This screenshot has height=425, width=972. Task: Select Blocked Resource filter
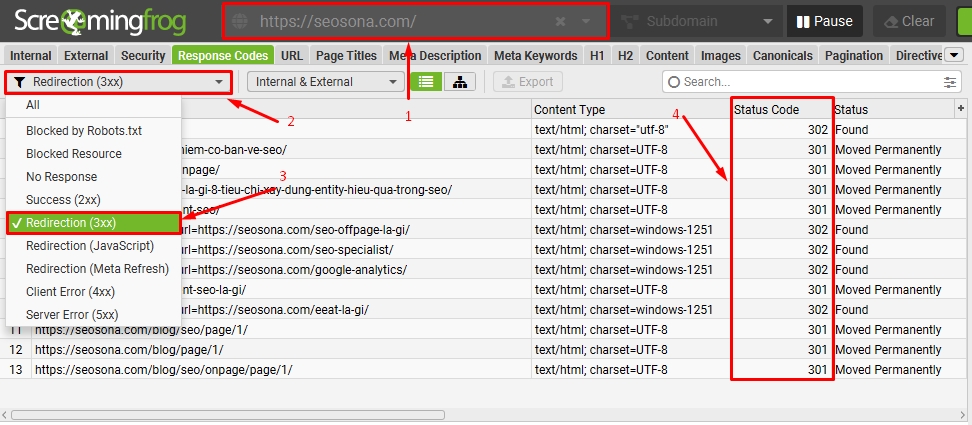click(x=94, y=154)
